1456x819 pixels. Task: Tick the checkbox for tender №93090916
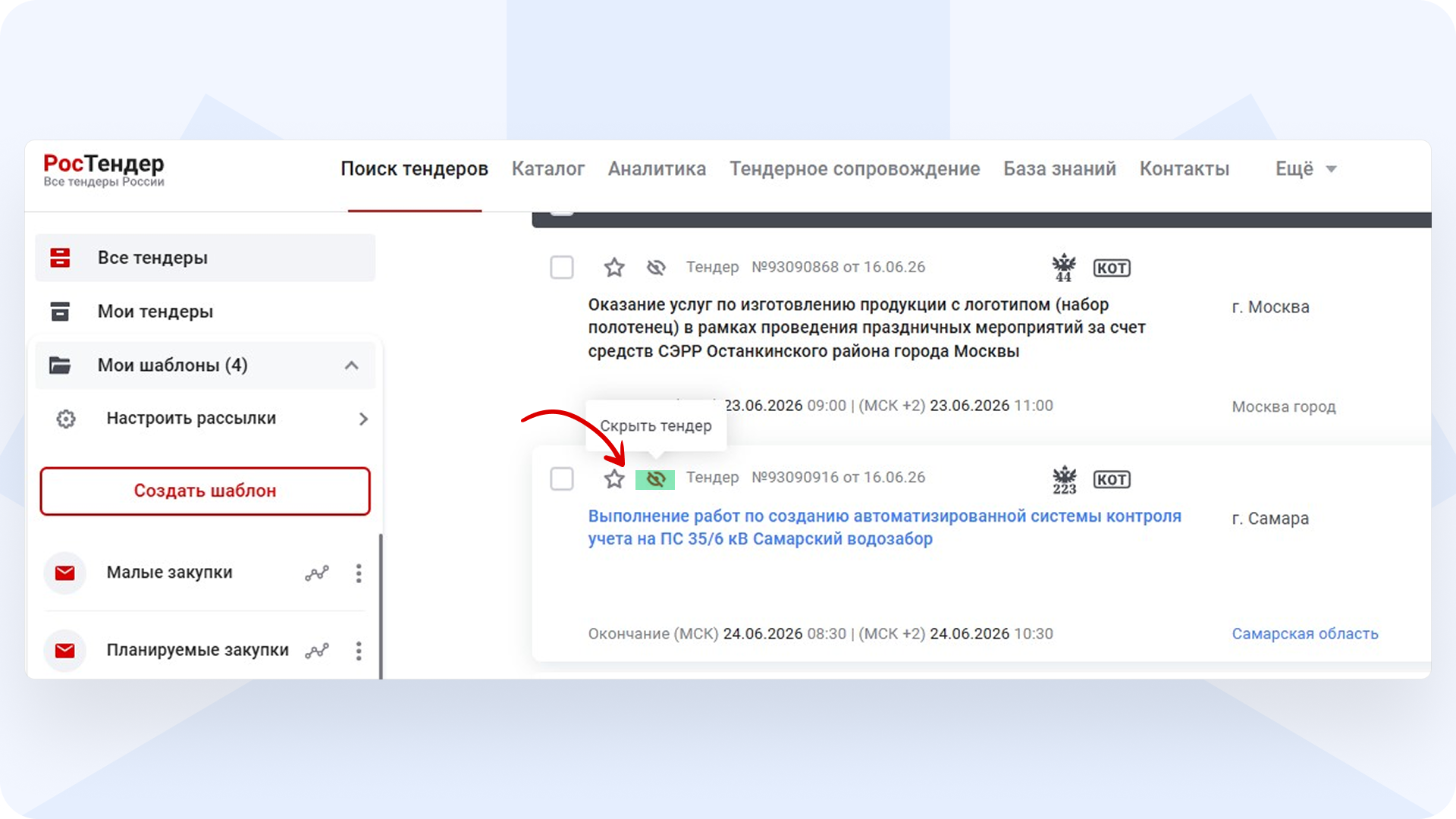tap(562, 479)
